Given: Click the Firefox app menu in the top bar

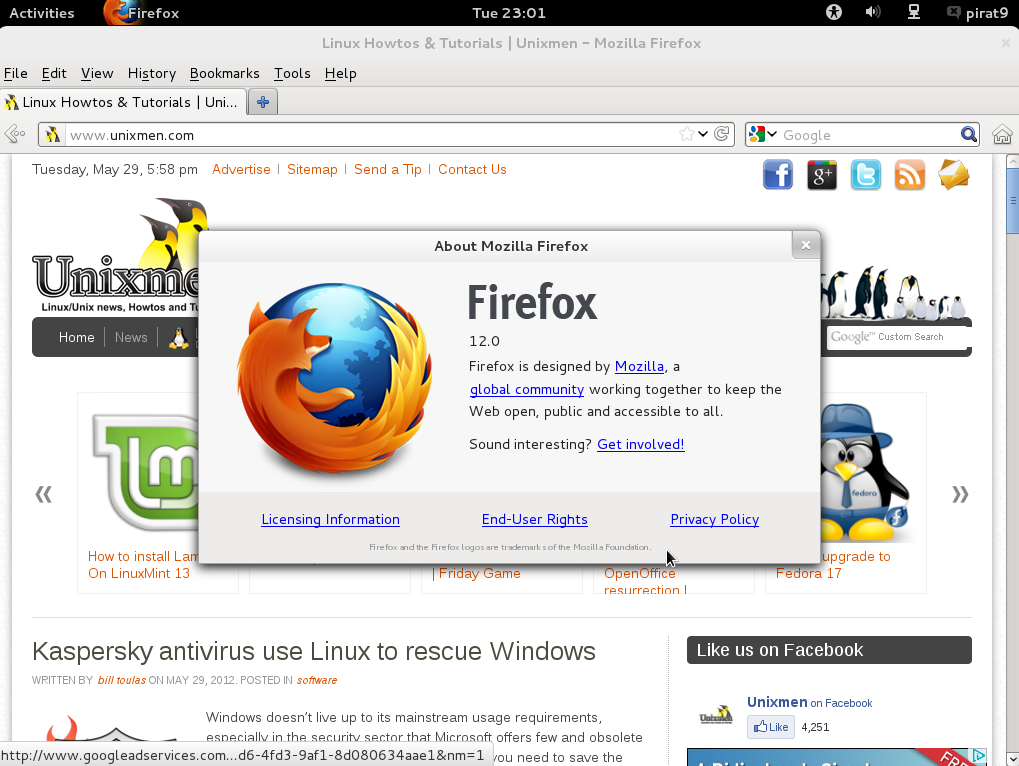Looking at the screenshot, I should [x=141, y=12].
